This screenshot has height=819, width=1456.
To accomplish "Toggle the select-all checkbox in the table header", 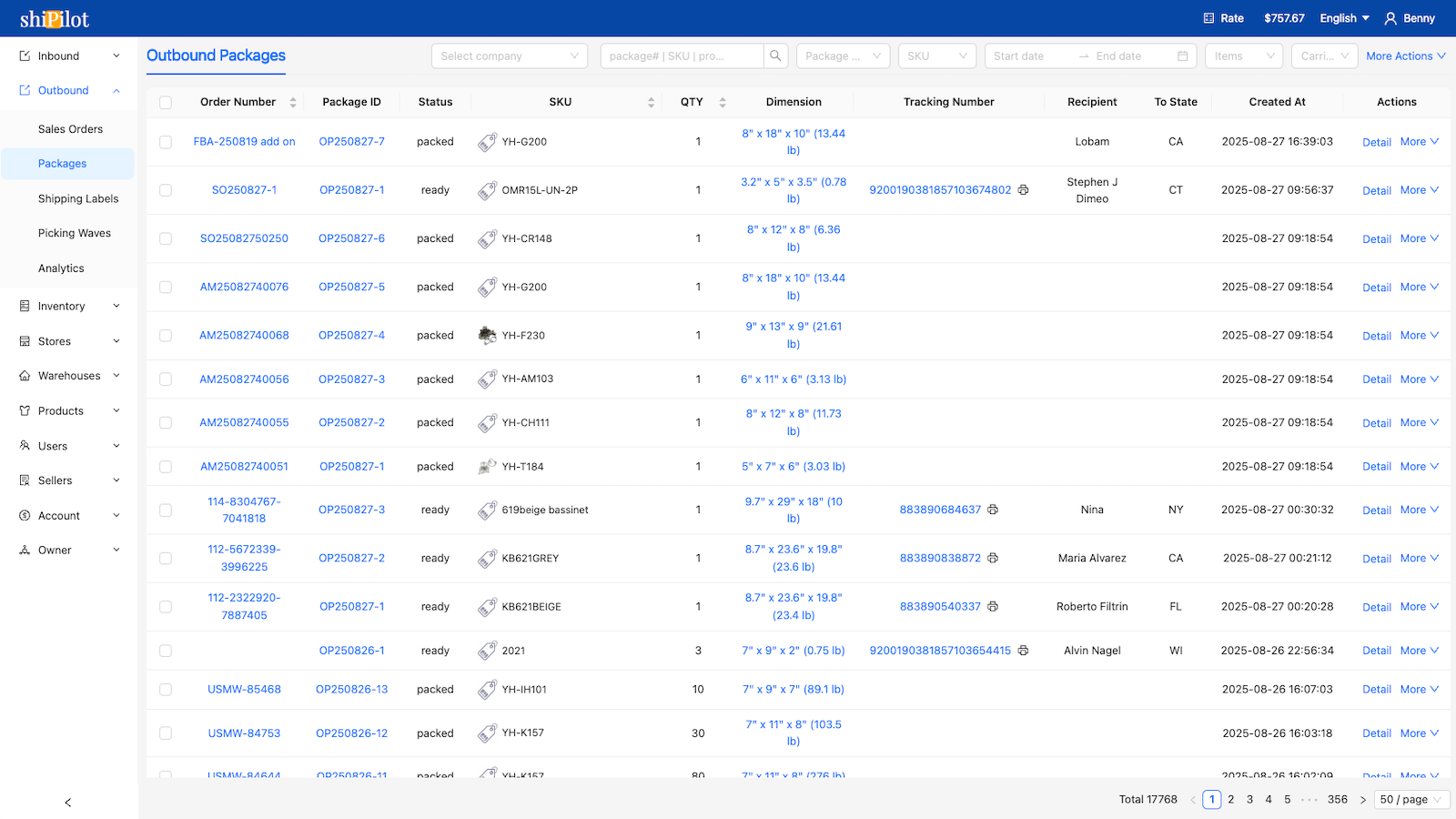I will tap(166, 102).
